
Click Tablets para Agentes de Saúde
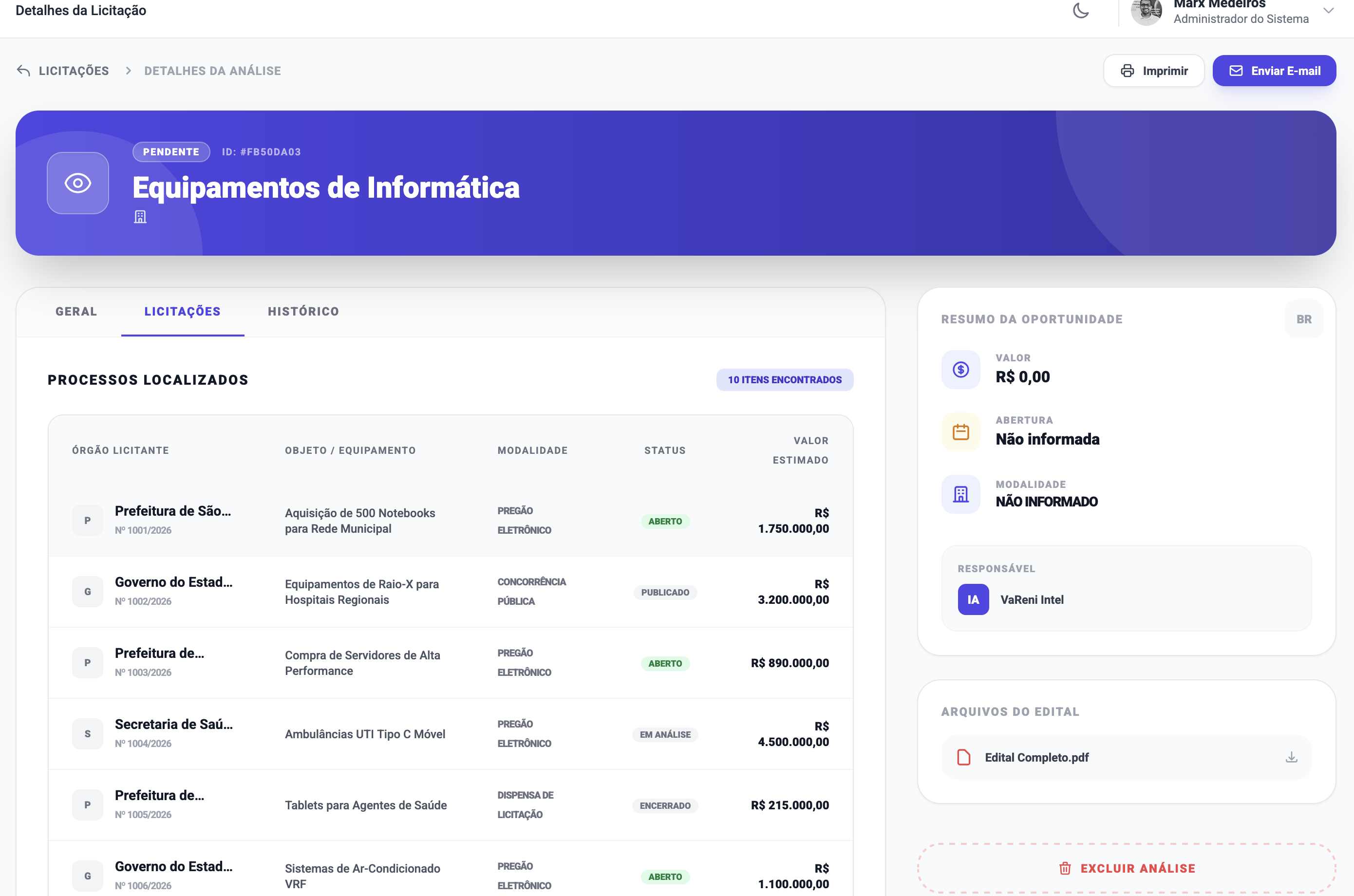click(x=366, y=805)
